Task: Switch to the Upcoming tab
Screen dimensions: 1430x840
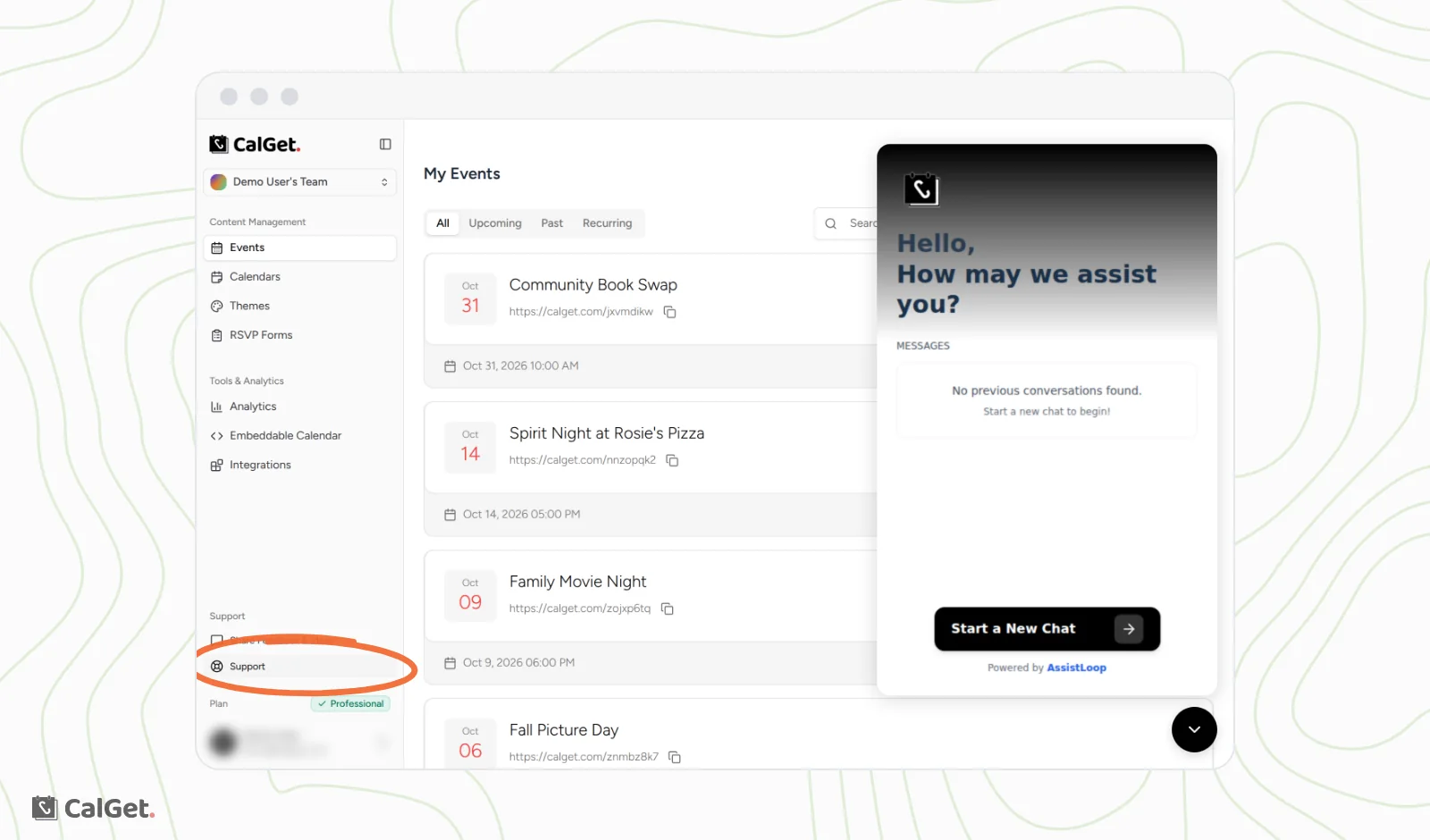Action: click(x=495, y=223)
